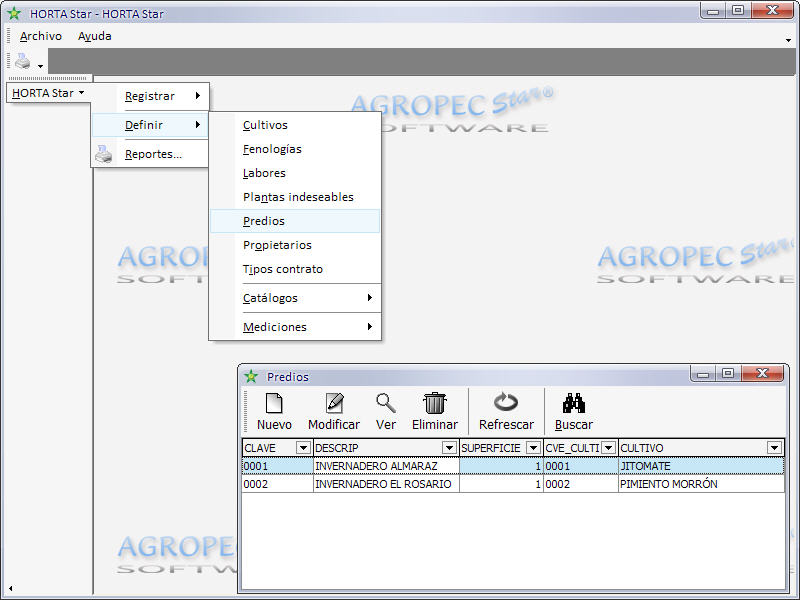This screenshot has height=600, width=800.
Task: Expand the Mediciones submenu
Action: 295,327
